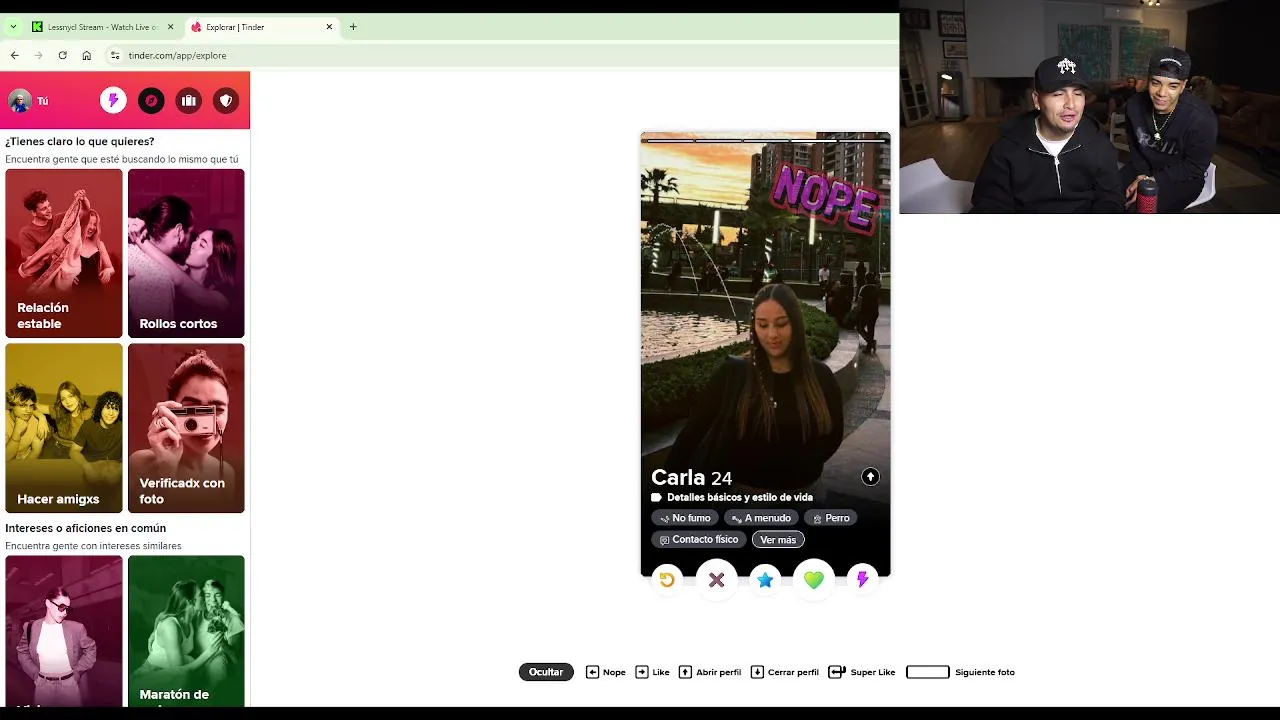The height and width of the screenshot is (720, 1280).
Task: Click the browser home icon
Action: (86, 55)
